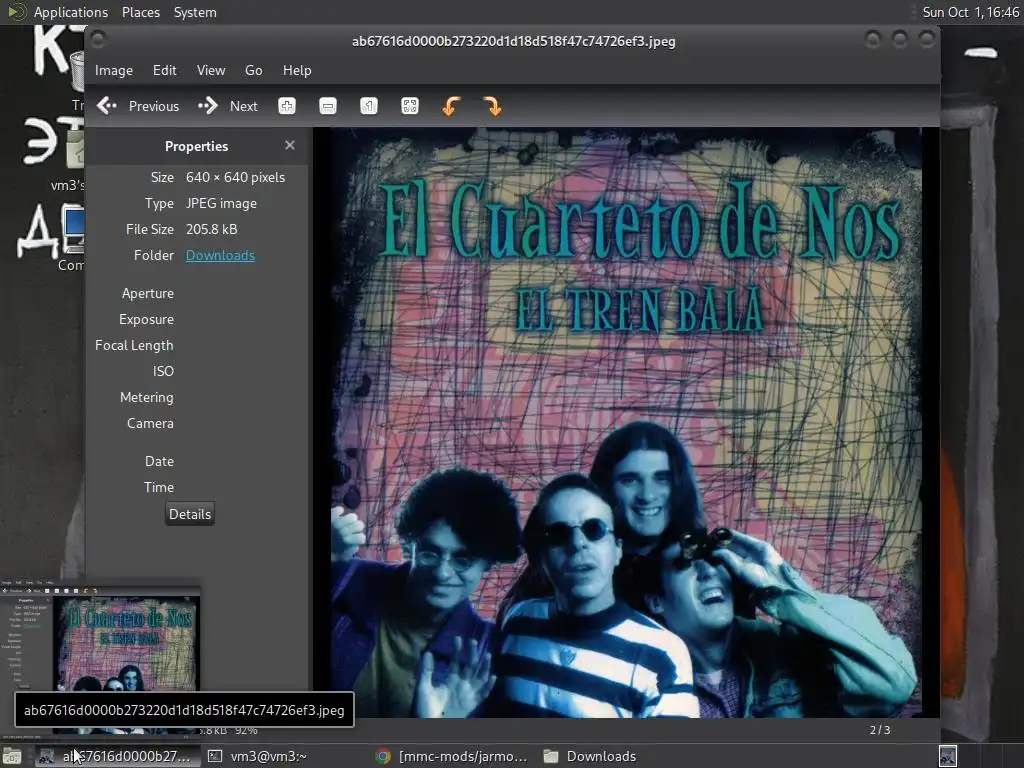Click the displayed El Tren Bala album image
The width and height of the screenshot is (1024, 768).
pos(626,423)
